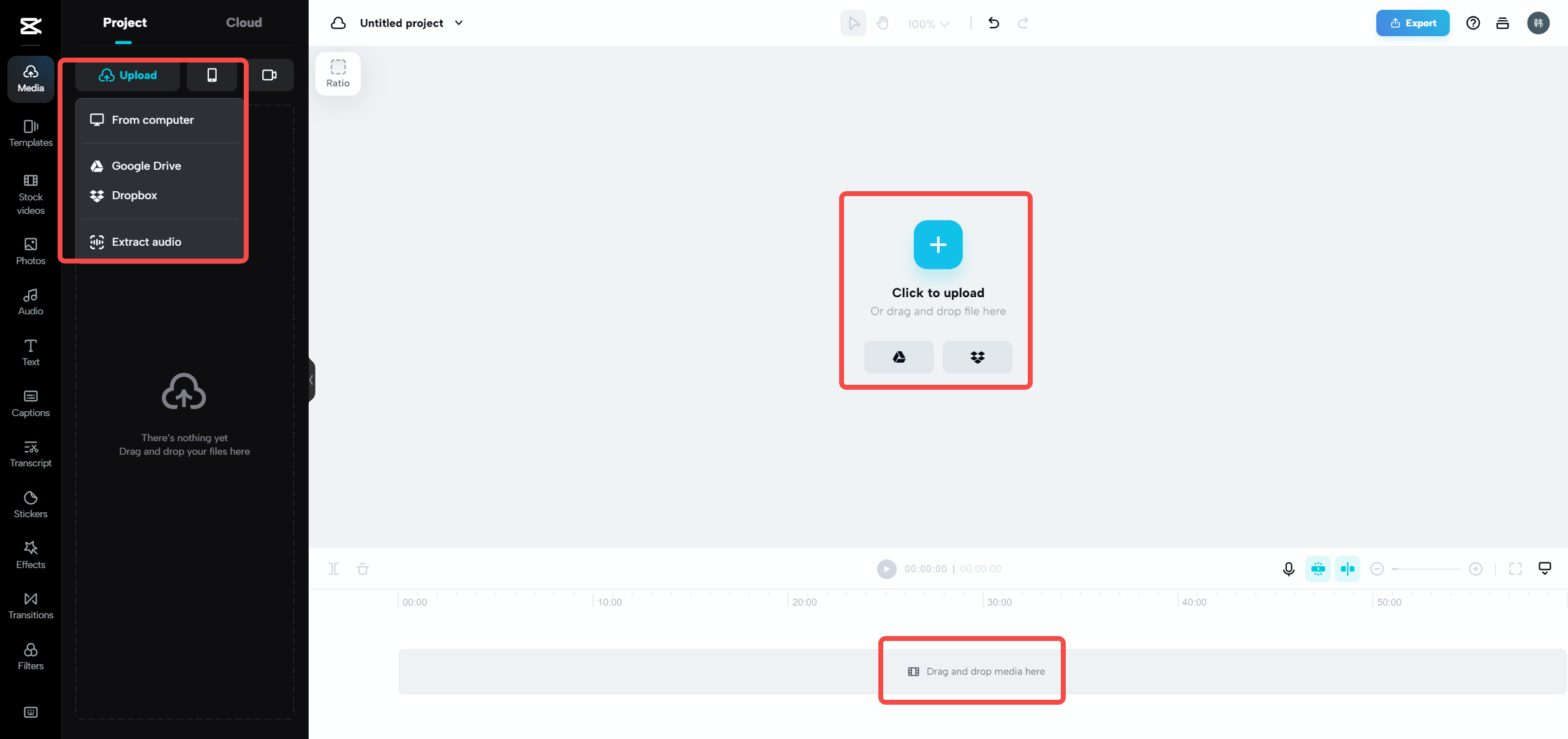This screenshot has width=1568, height=739.
Task: Toggle snapping in the timeline toolbar
Action: click(1319, 569)
